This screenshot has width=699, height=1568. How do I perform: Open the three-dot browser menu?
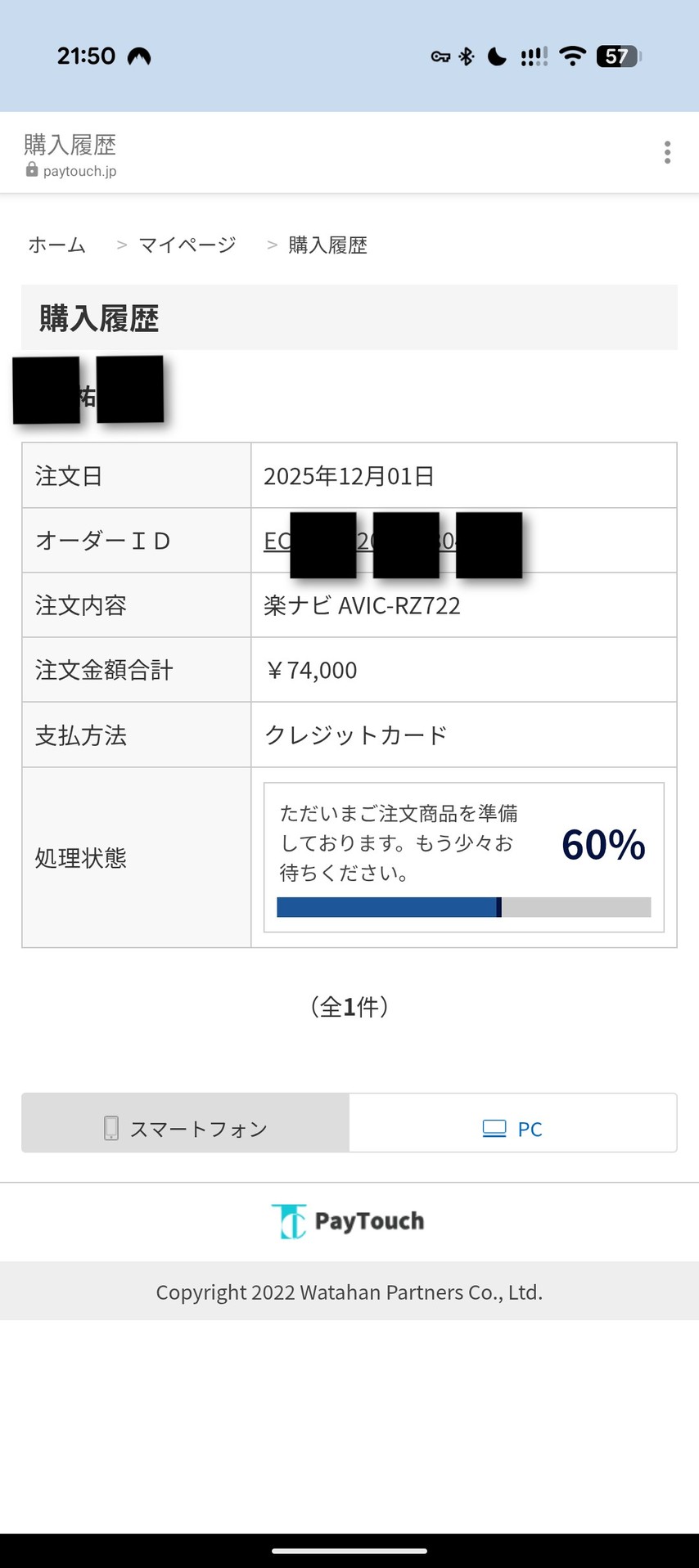(x=667, y=152)
